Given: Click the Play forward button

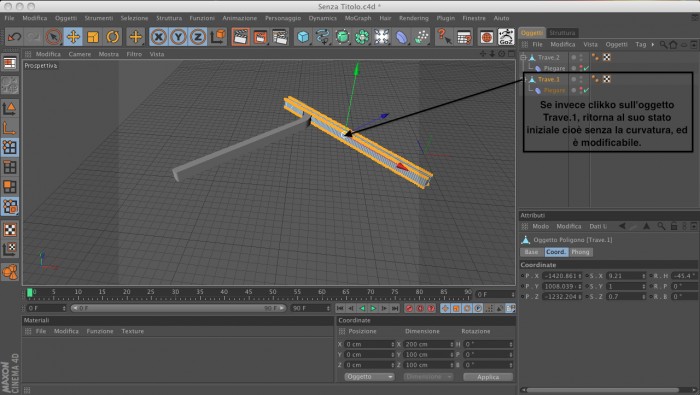Looking at the screenshot, I should point(373,308).
